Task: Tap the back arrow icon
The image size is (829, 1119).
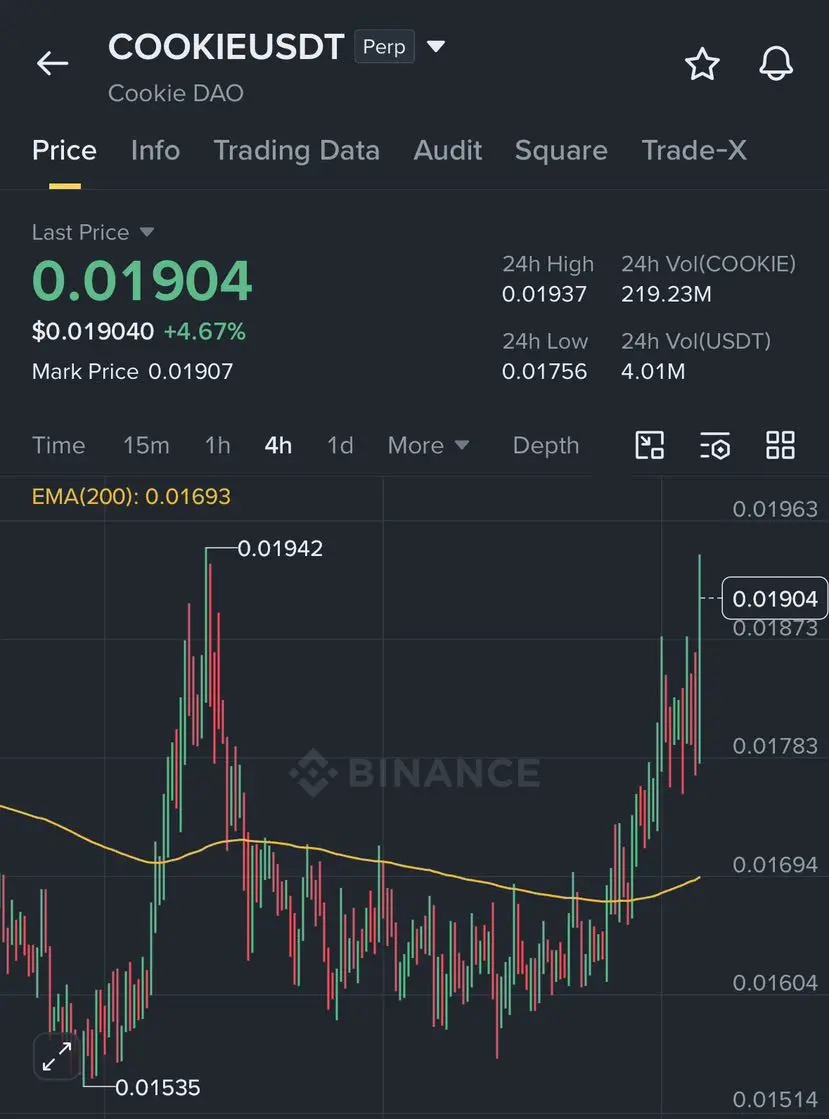Action: tap(53, 64)
